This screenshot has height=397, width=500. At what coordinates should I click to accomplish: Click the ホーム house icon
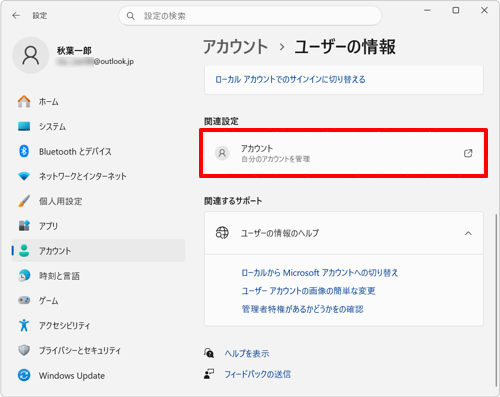[x=24, y=101]
